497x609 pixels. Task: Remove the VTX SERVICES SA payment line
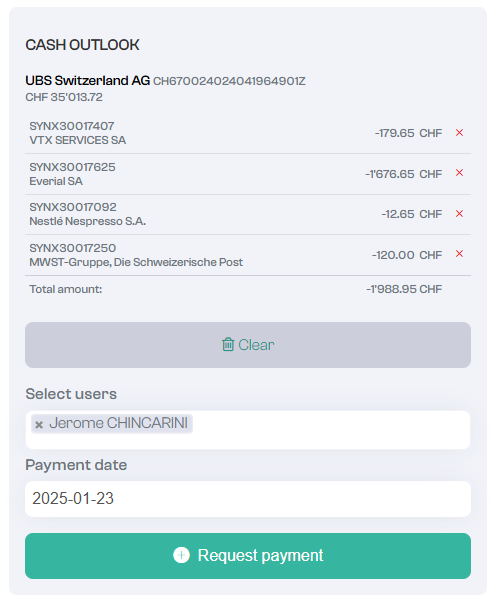(x=459, y=133)
